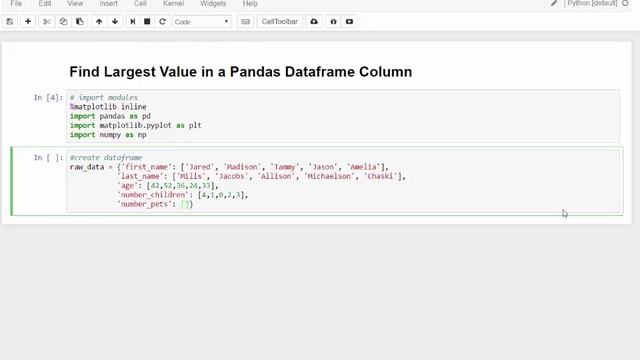
Task: Insert a cell below with plus icon
Action: click(x=28, y=22)
